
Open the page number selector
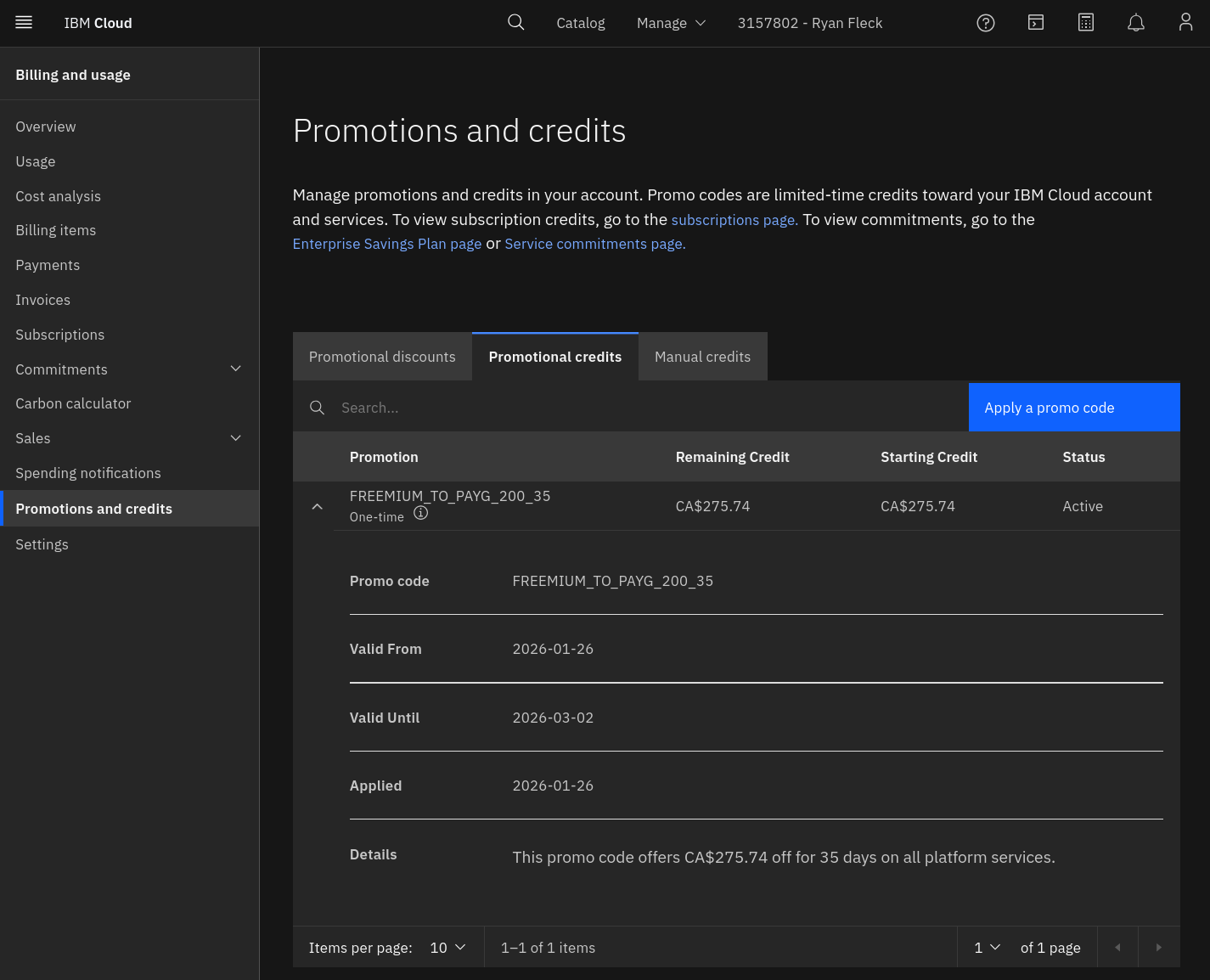tap(987, 948)
